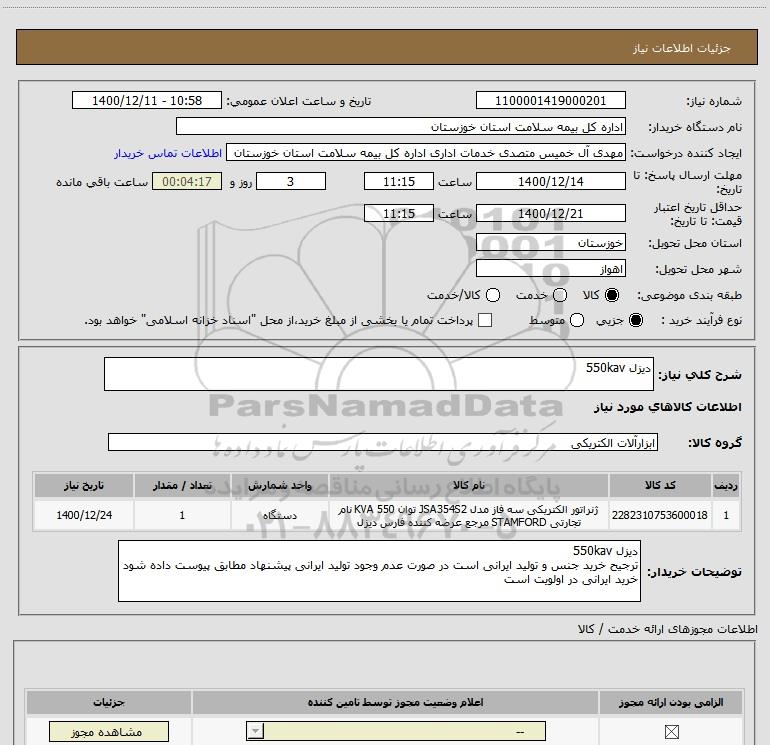The image size is (770, 745).
Task: Open the permit status dropdown arrow
Action: pyautogui.click(x=255, y=731)
